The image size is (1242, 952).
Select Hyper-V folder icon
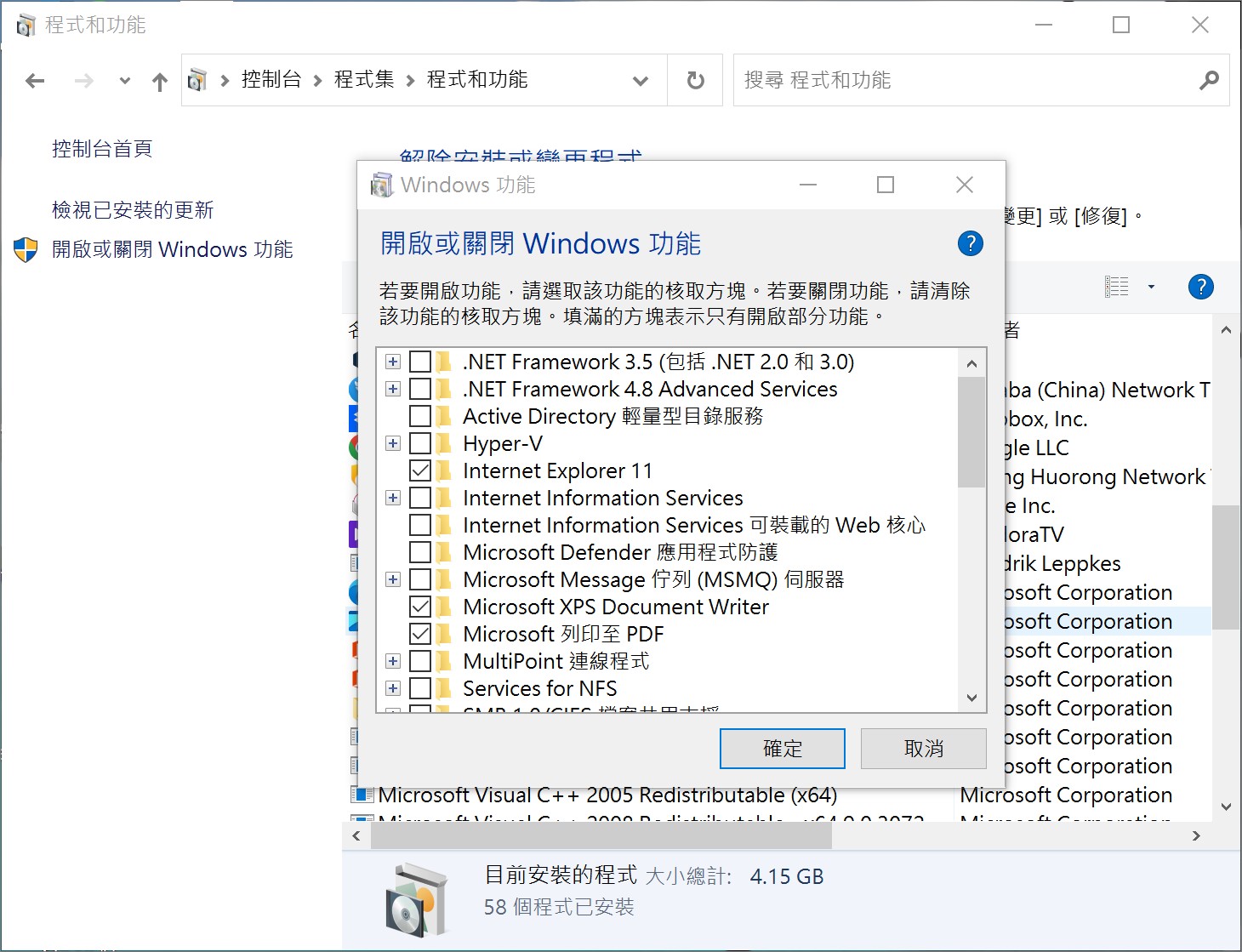[x=444, y=443]
